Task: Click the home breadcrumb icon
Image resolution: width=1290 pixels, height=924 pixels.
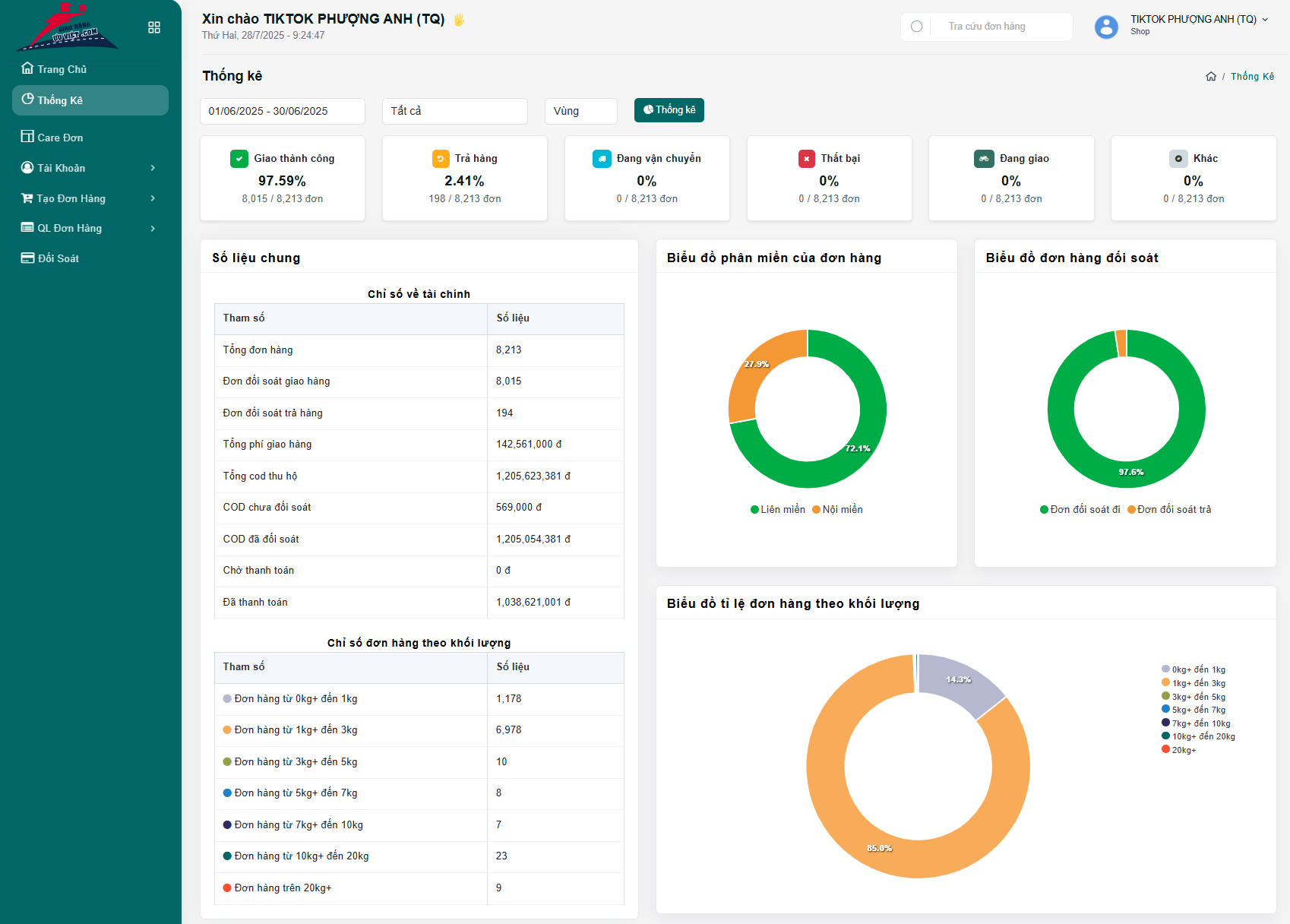Action: (x=1210, y=77)
